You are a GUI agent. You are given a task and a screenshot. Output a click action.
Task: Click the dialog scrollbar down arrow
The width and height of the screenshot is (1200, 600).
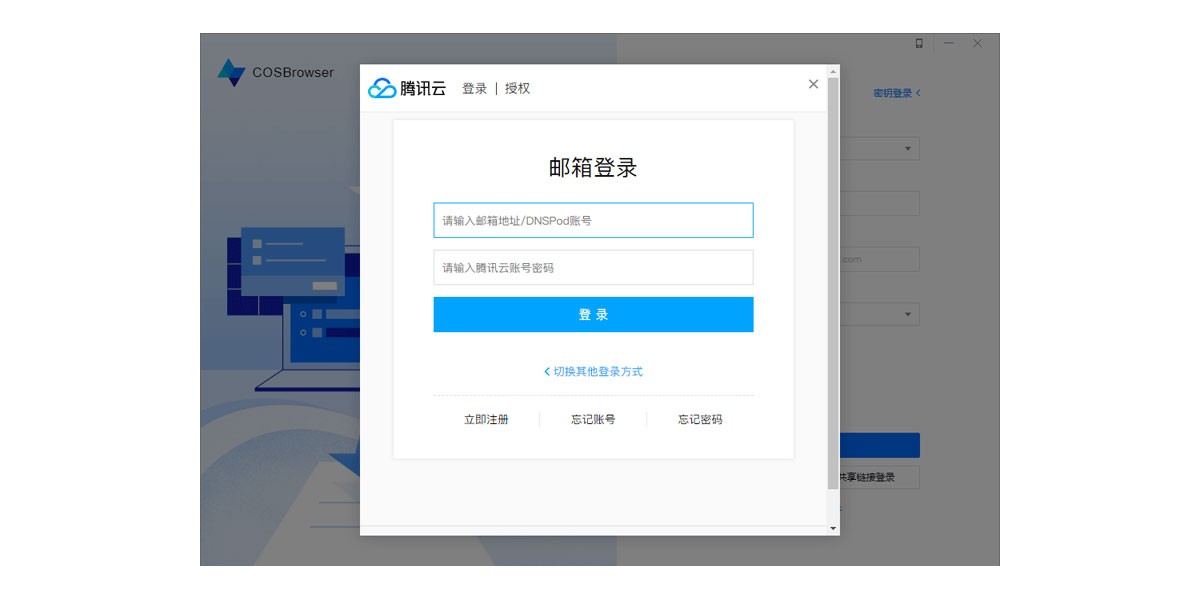833,527
